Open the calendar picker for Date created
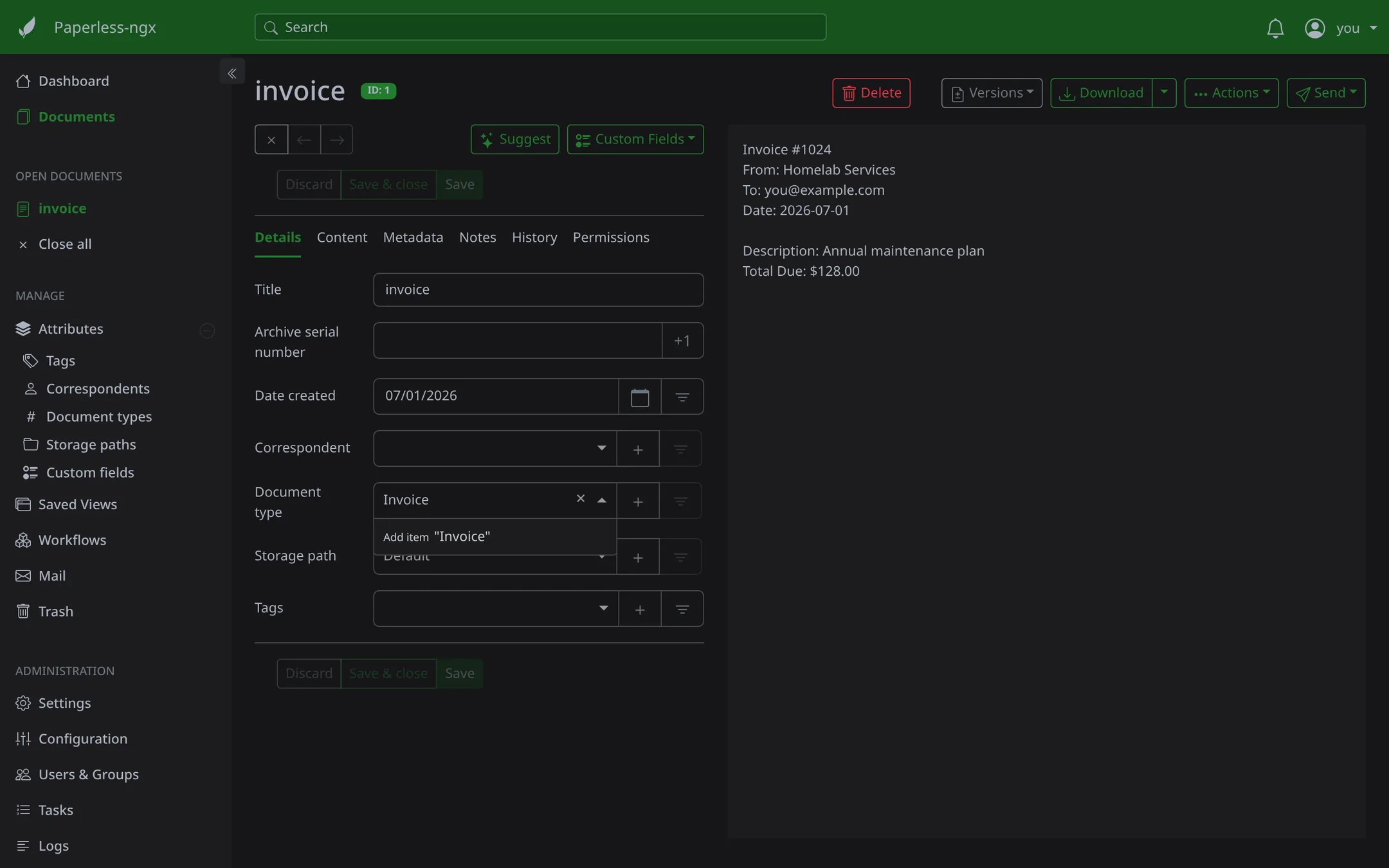 (640, 397)
